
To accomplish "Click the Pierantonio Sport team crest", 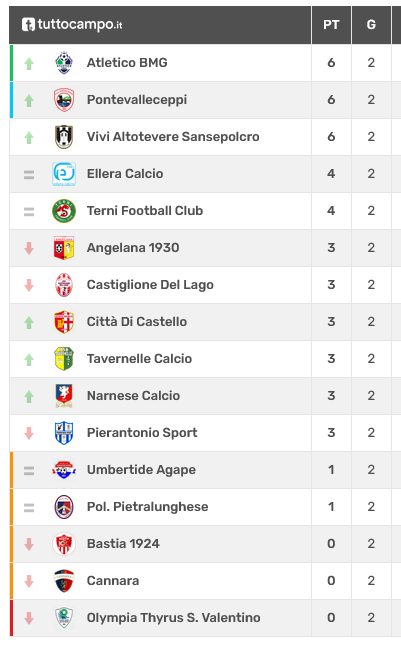I will click(64, 433).
